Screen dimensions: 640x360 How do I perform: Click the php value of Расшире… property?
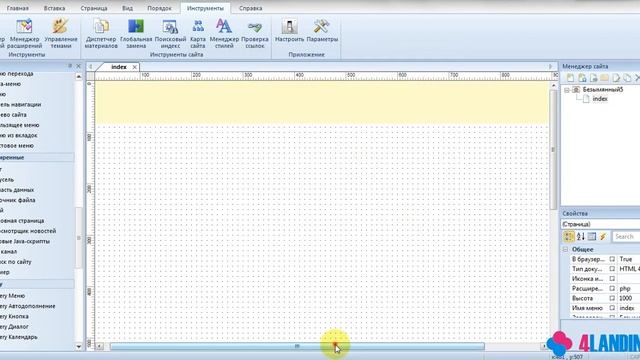pos(625,289)
